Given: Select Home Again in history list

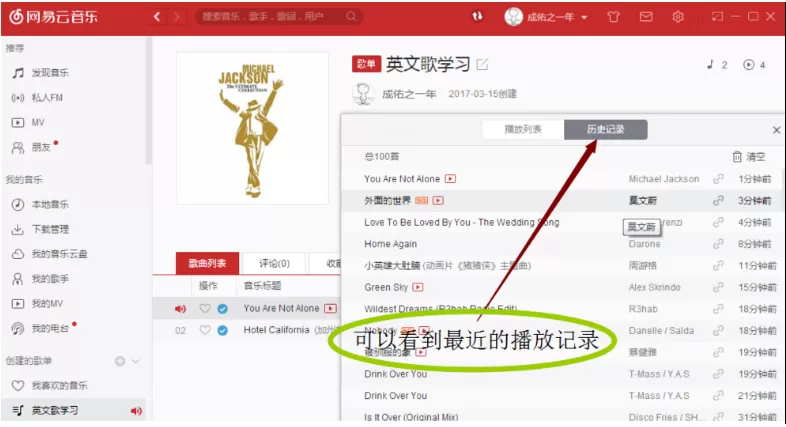Looking at the screenshot, I should [x=390, y=244].
